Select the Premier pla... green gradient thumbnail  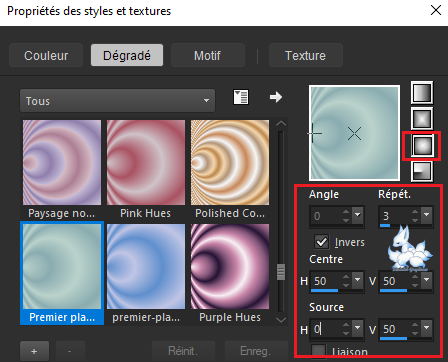[x=62, y=266]
